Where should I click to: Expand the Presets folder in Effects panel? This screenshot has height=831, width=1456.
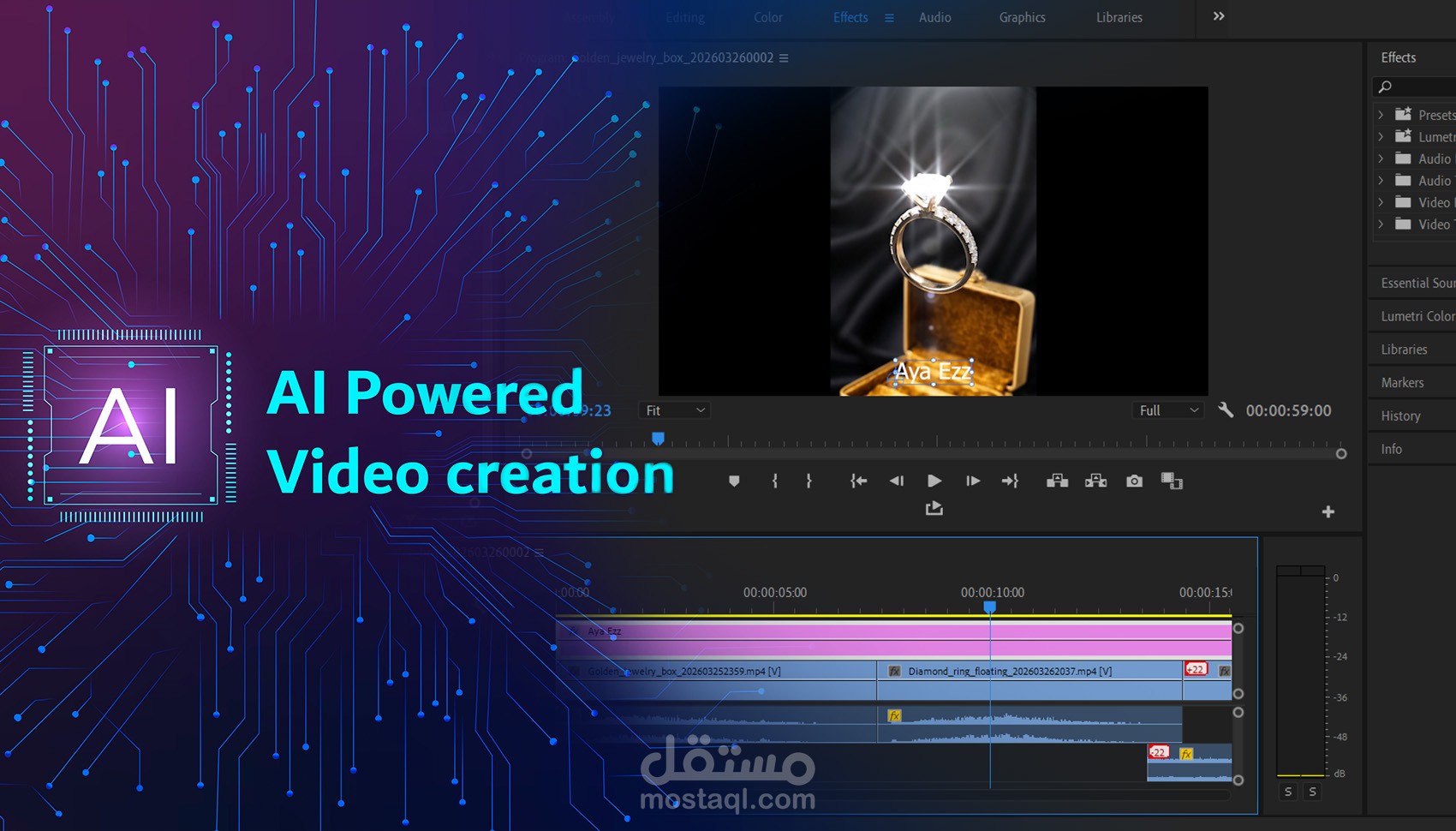(x=1381, y=114)
